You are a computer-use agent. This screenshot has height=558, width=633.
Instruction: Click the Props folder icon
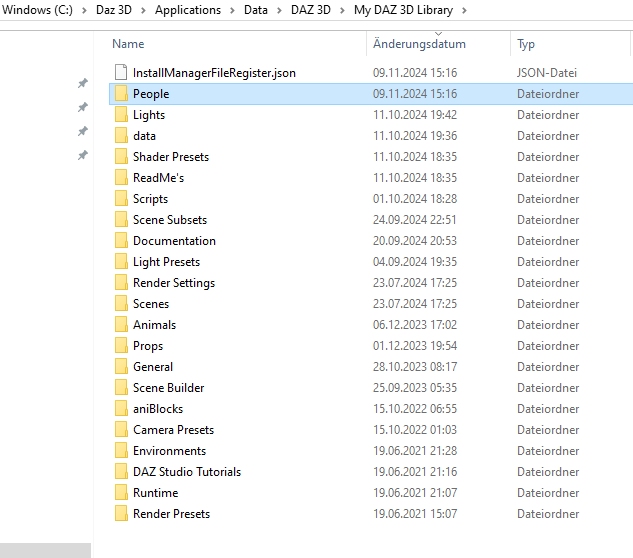tap(121, 346)
